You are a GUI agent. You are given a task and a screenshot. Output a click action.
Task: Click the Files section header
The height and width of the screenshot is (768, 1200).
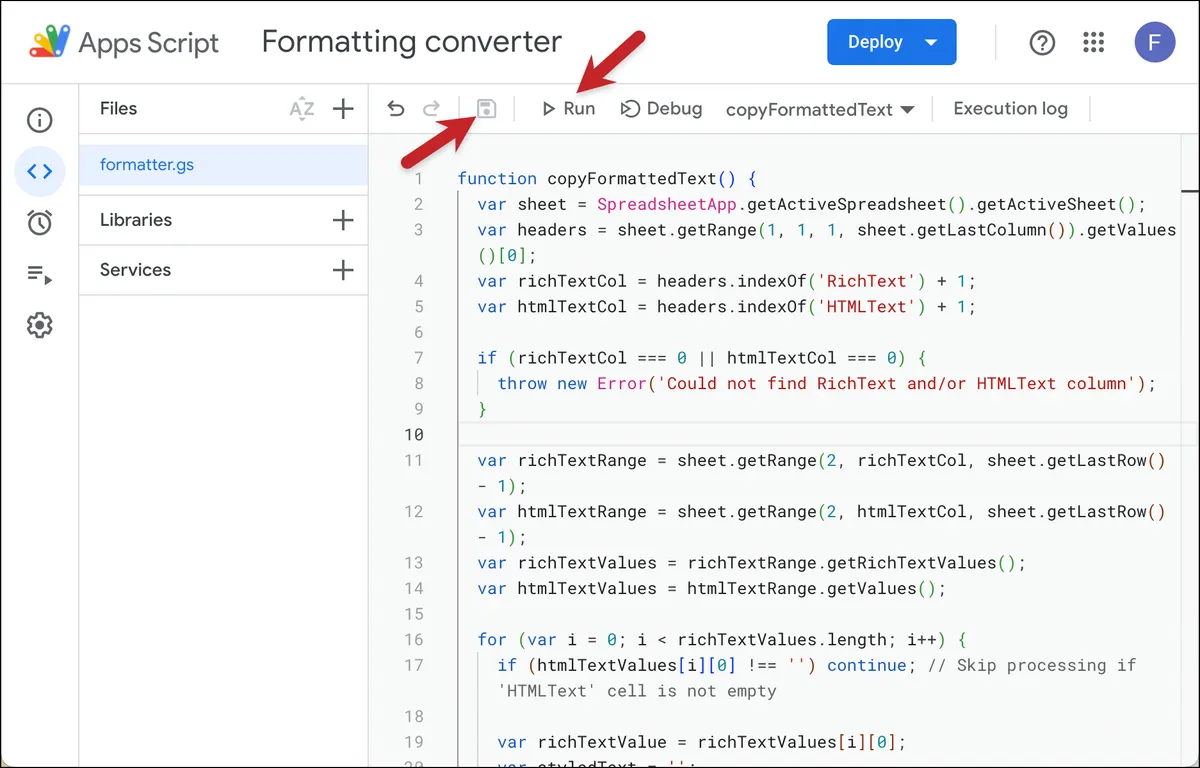(x=118, y=109)
